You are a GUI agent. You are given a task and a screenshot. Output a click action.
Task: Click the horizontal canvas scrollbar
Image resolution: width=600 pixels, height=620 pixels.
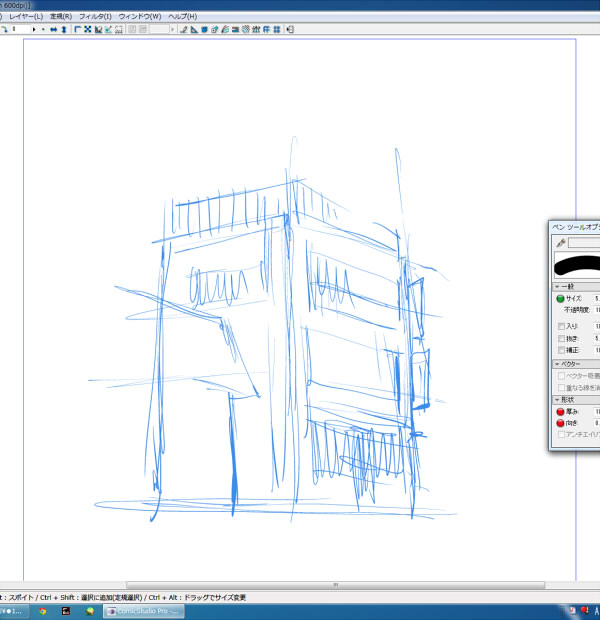click(x=335, y=585)
